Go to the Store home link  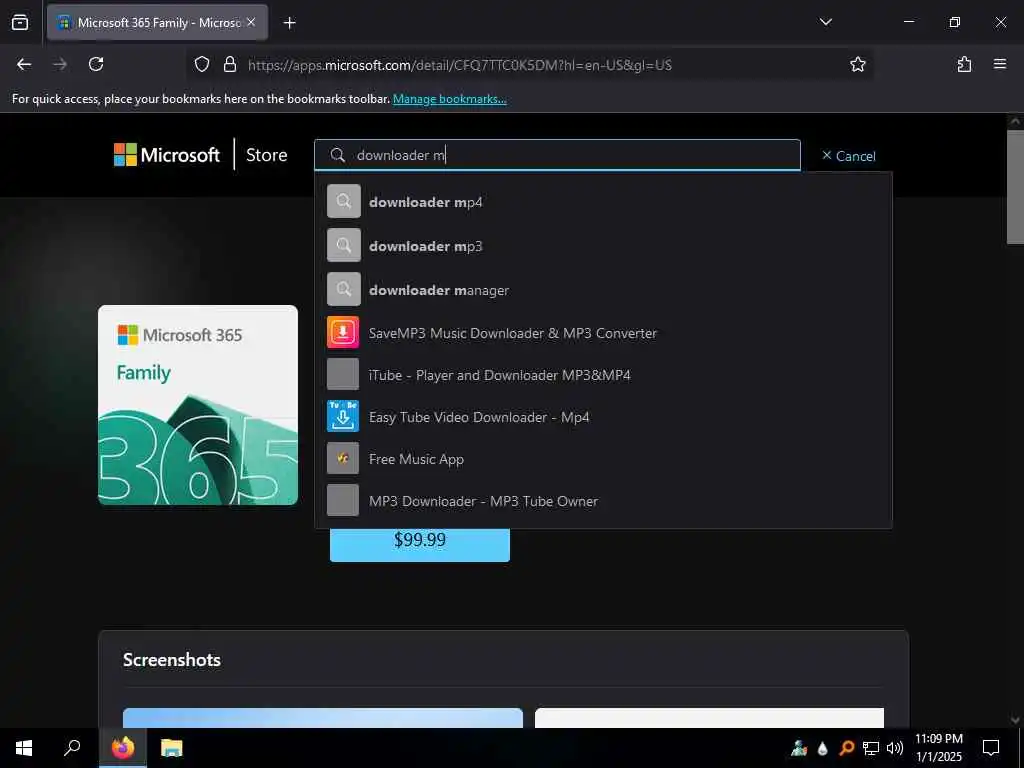266,155
